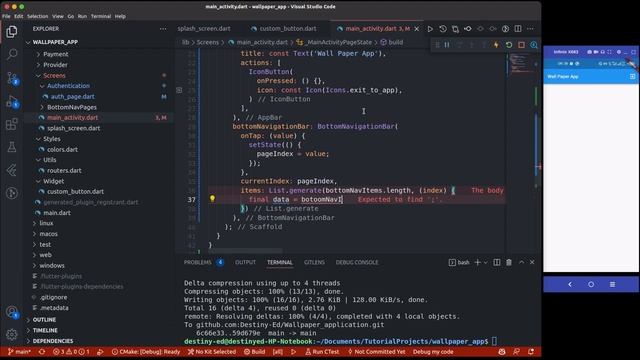Open the Selection menu
Screen dimensions: 640x360
[38, 16]
